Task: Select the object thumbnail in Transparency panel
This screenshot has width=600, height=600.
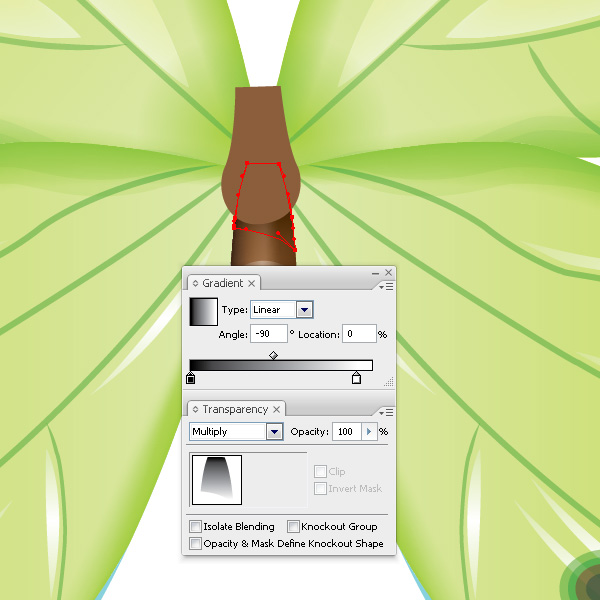Action: click(x=217, y=480)
